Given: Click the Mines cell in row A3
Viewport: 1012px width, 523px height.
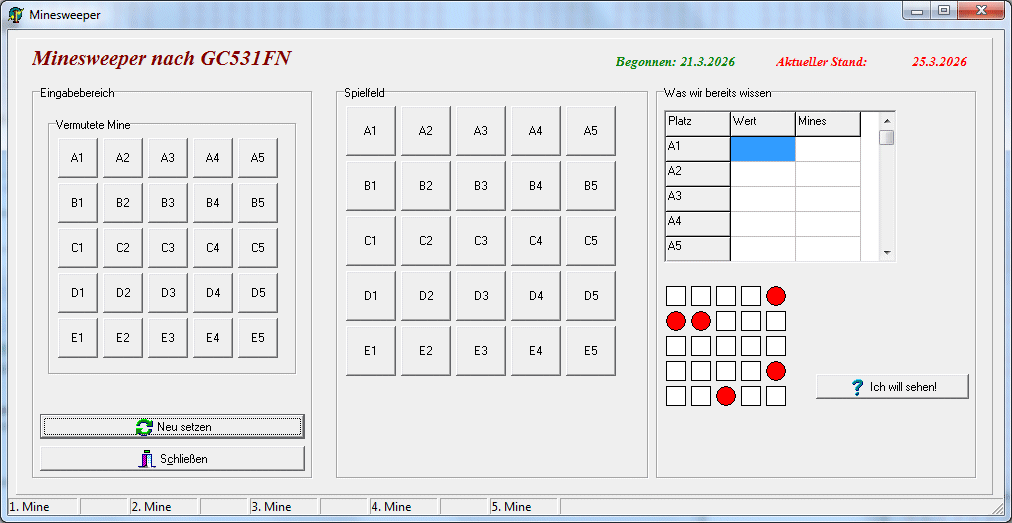Looking at the screenshot, I should [827, 198].
